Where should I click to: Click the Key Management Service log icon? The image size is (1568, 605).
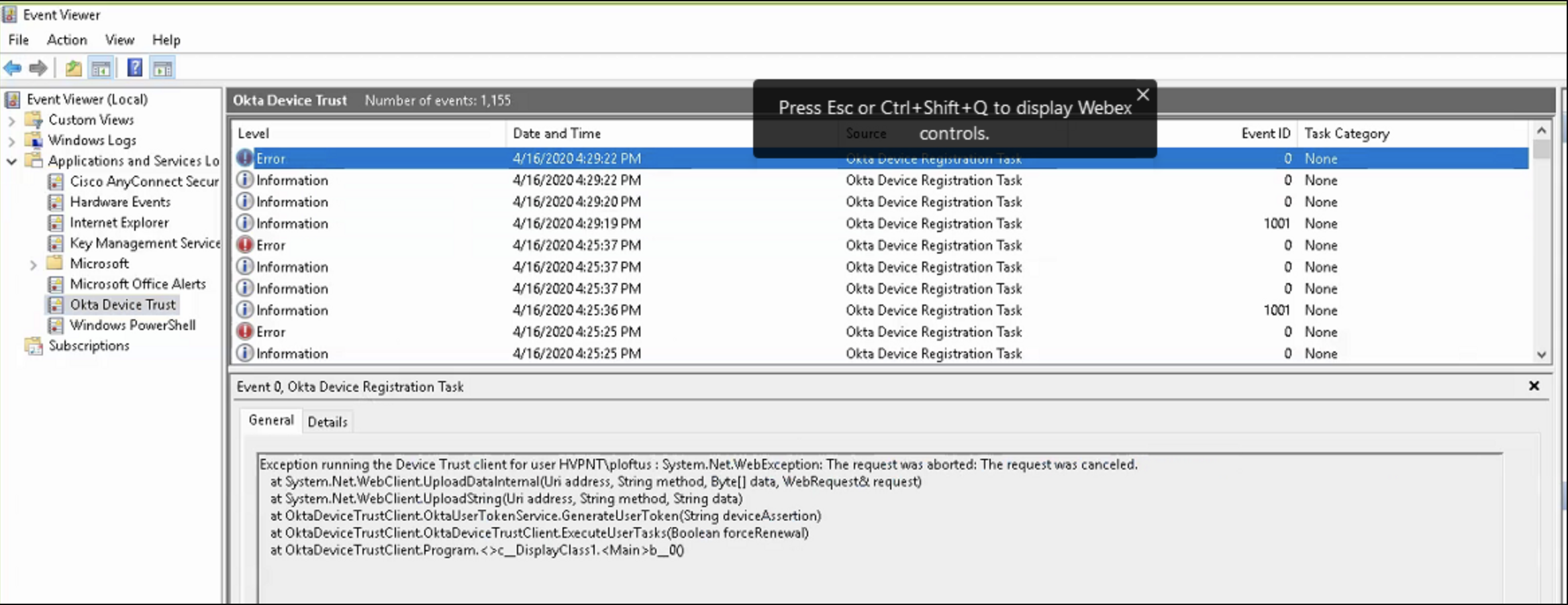tap(56, 243)
